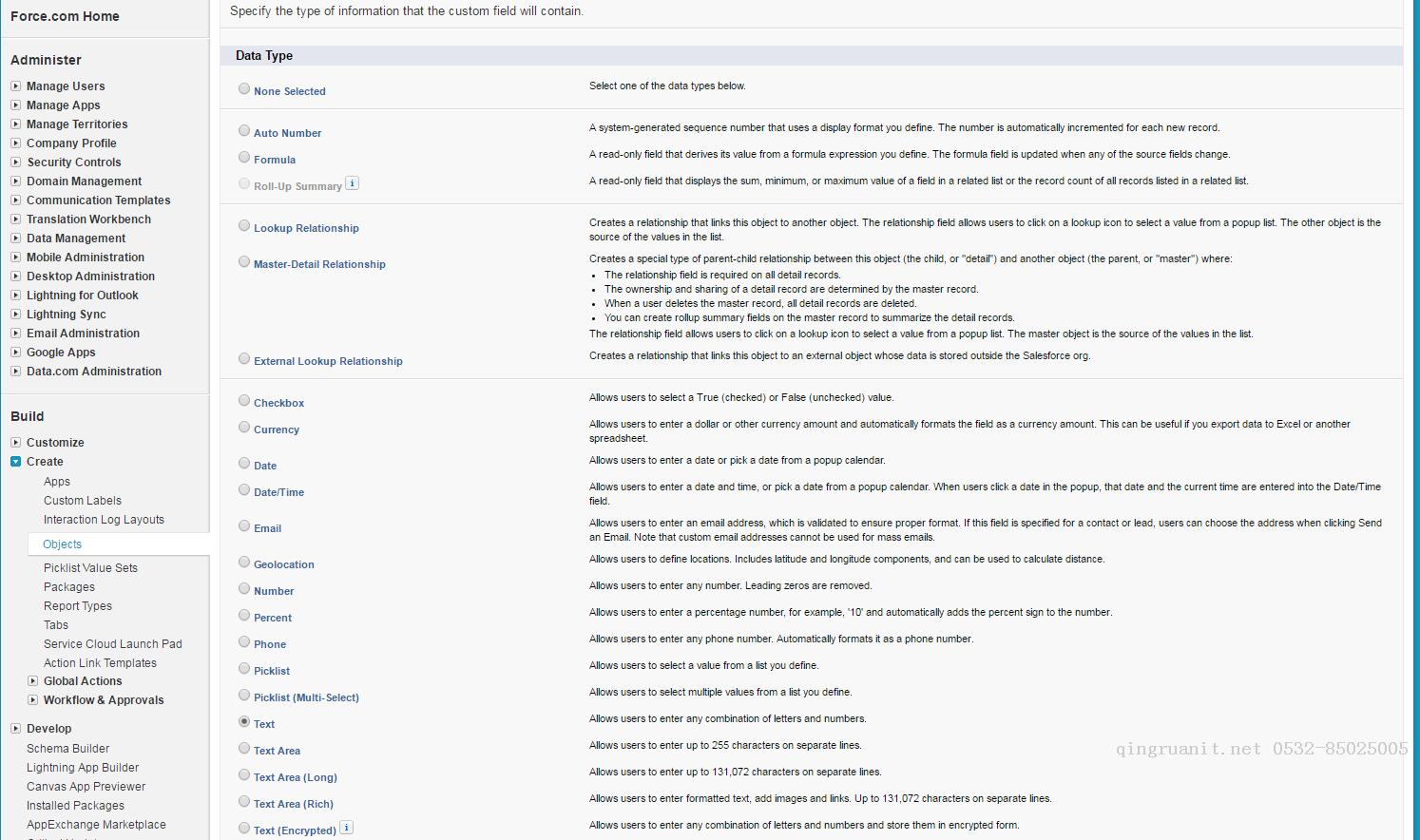Select Geolocation radio button
This screenshot has height=840, width=1420.
point(244,562)
